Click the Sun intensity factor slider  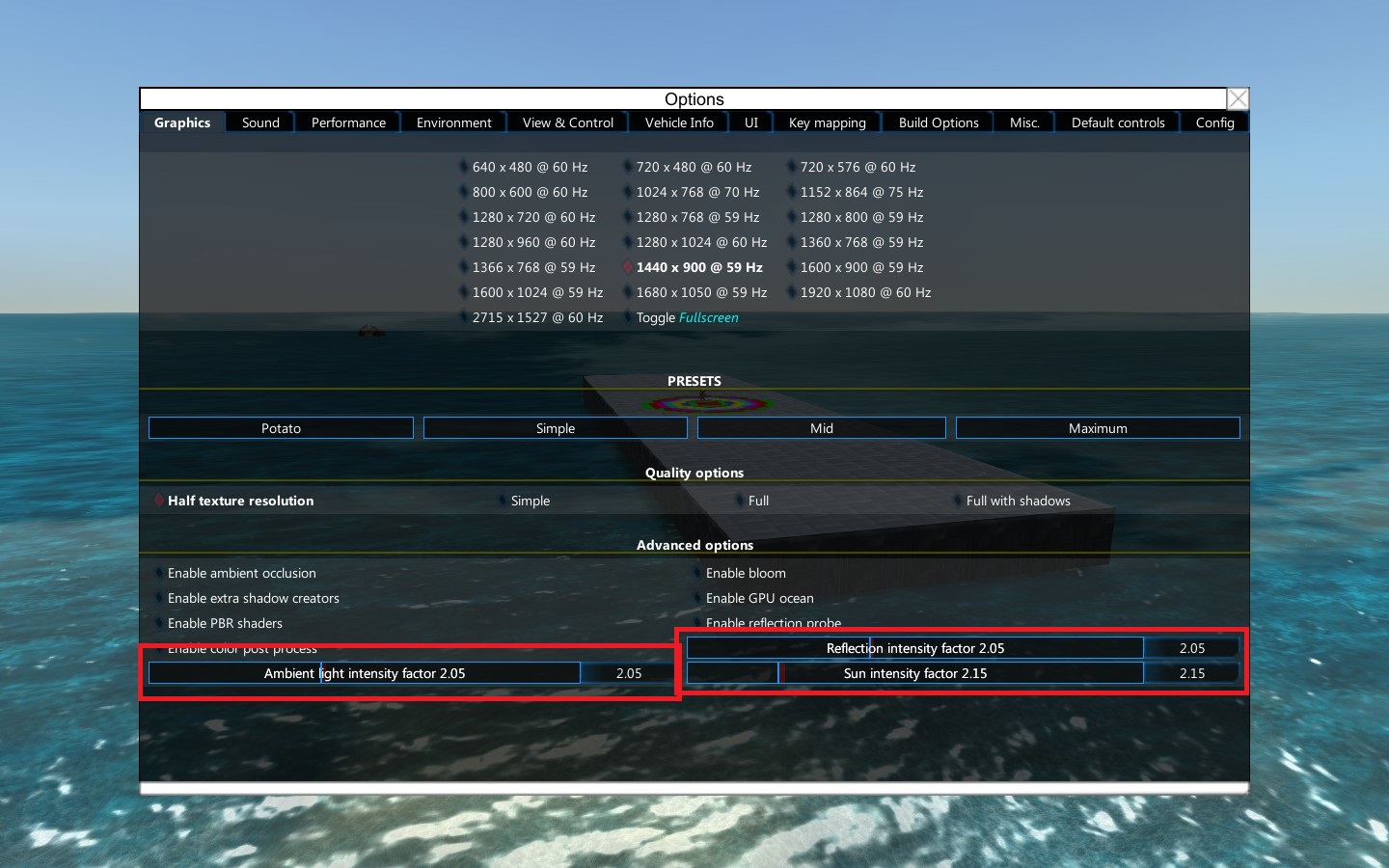pos(914,673)
